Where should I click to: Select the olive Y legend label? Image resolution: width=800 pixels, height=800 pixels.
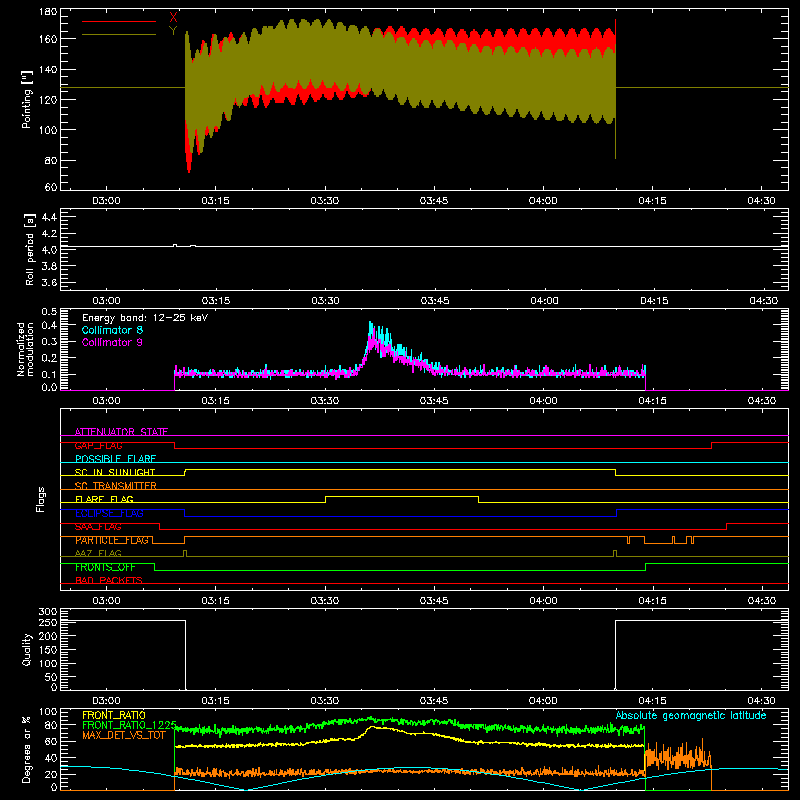click(x=173, y=31)
